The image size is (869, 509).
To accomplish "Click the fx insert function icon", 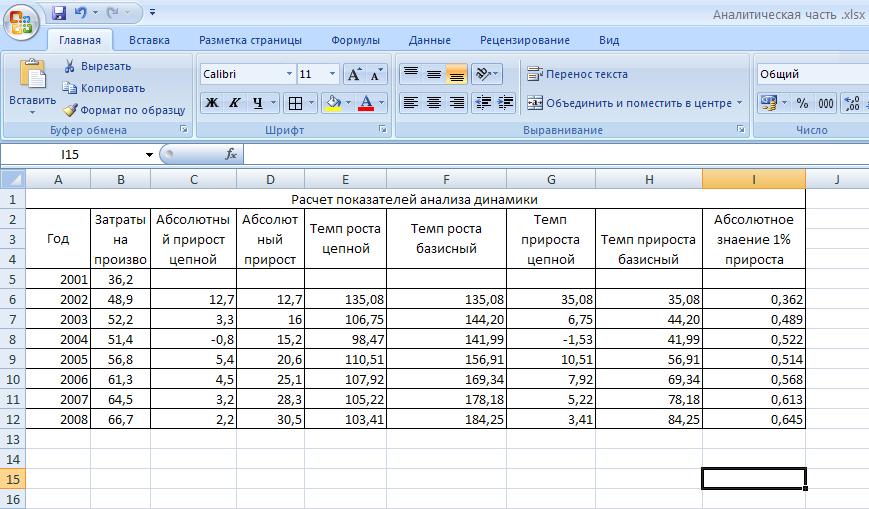I will pos(231,154).
